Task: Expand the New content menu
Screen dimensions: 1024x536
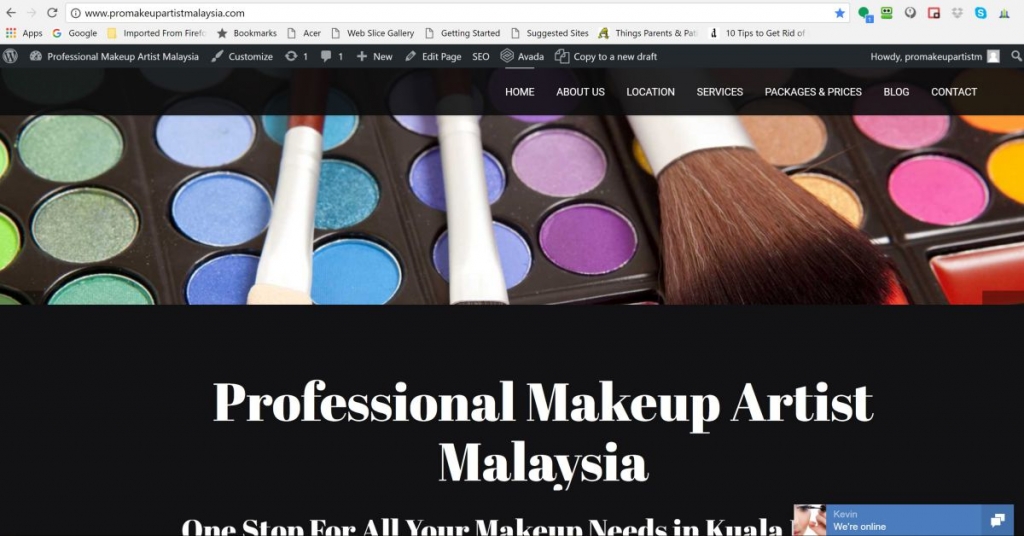Action: pos(374,57)
